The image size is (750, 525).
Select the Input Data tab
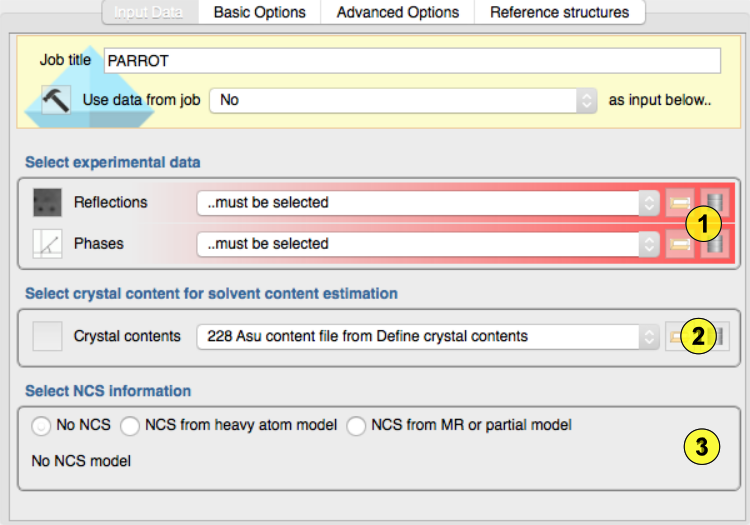(x=149, y=12)
